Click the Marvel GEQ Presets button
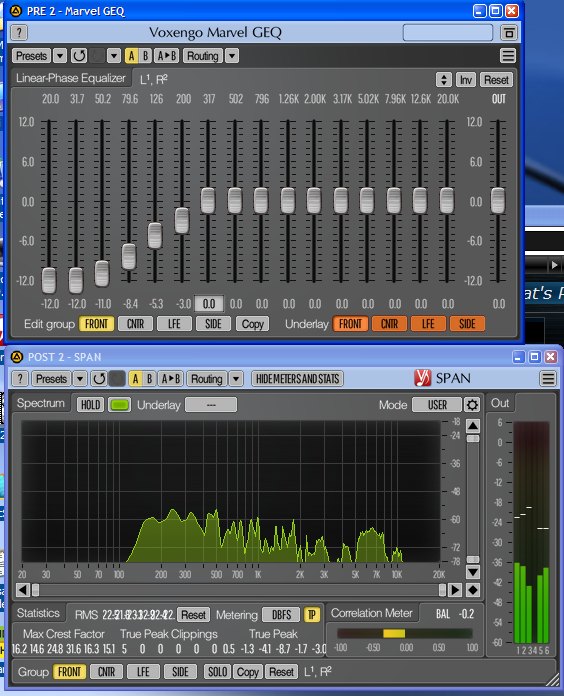This screenshot has height=696, width=564. (31, 56)
